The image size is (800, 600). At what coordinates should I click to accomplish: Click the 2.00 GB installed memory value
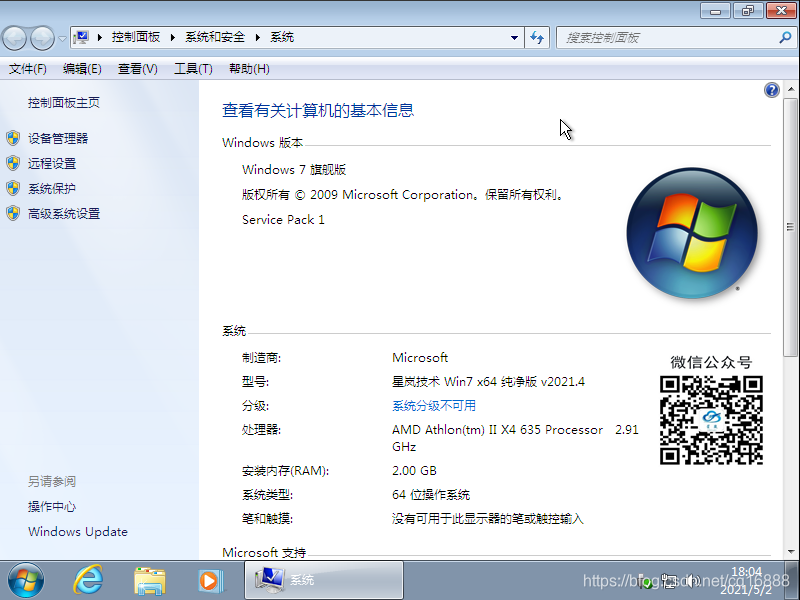coord(414,470)
